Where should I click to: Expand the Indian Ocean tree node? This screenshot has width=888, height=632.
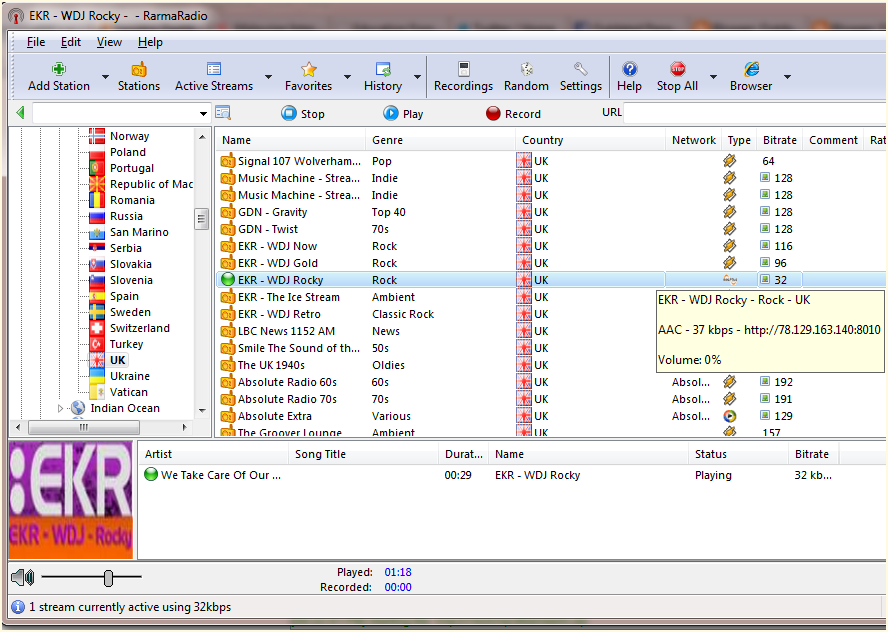point(61,408)
